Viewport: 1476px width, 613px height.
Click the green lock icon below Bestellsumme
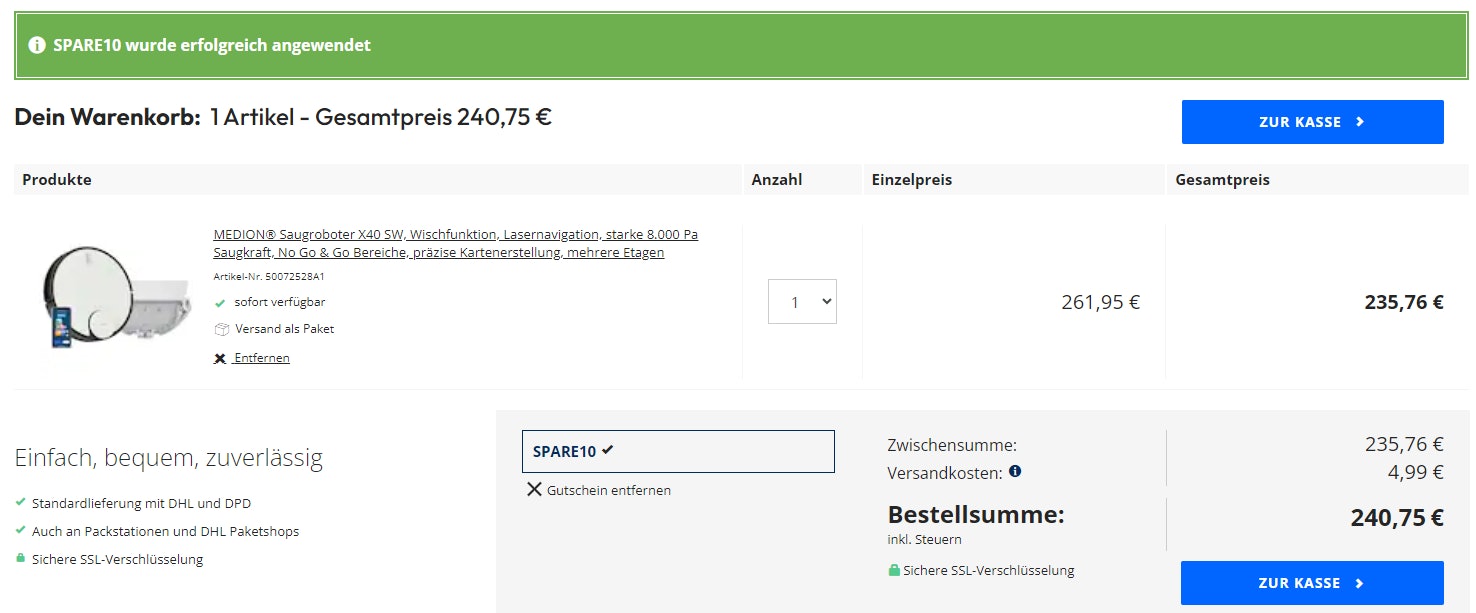tap(894, 571)
